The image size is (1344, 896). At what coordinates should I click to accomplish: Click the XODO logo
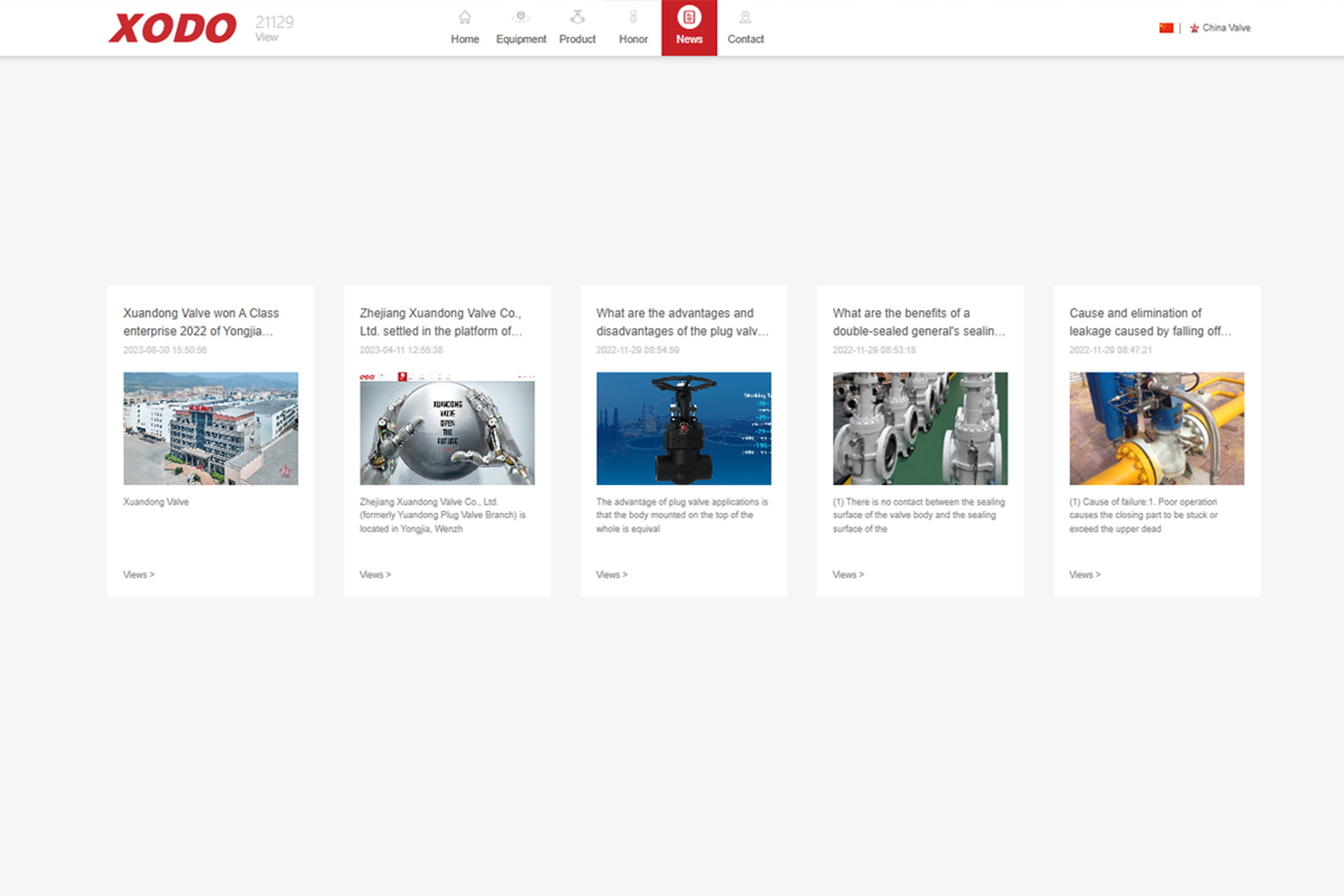[172, 28]
